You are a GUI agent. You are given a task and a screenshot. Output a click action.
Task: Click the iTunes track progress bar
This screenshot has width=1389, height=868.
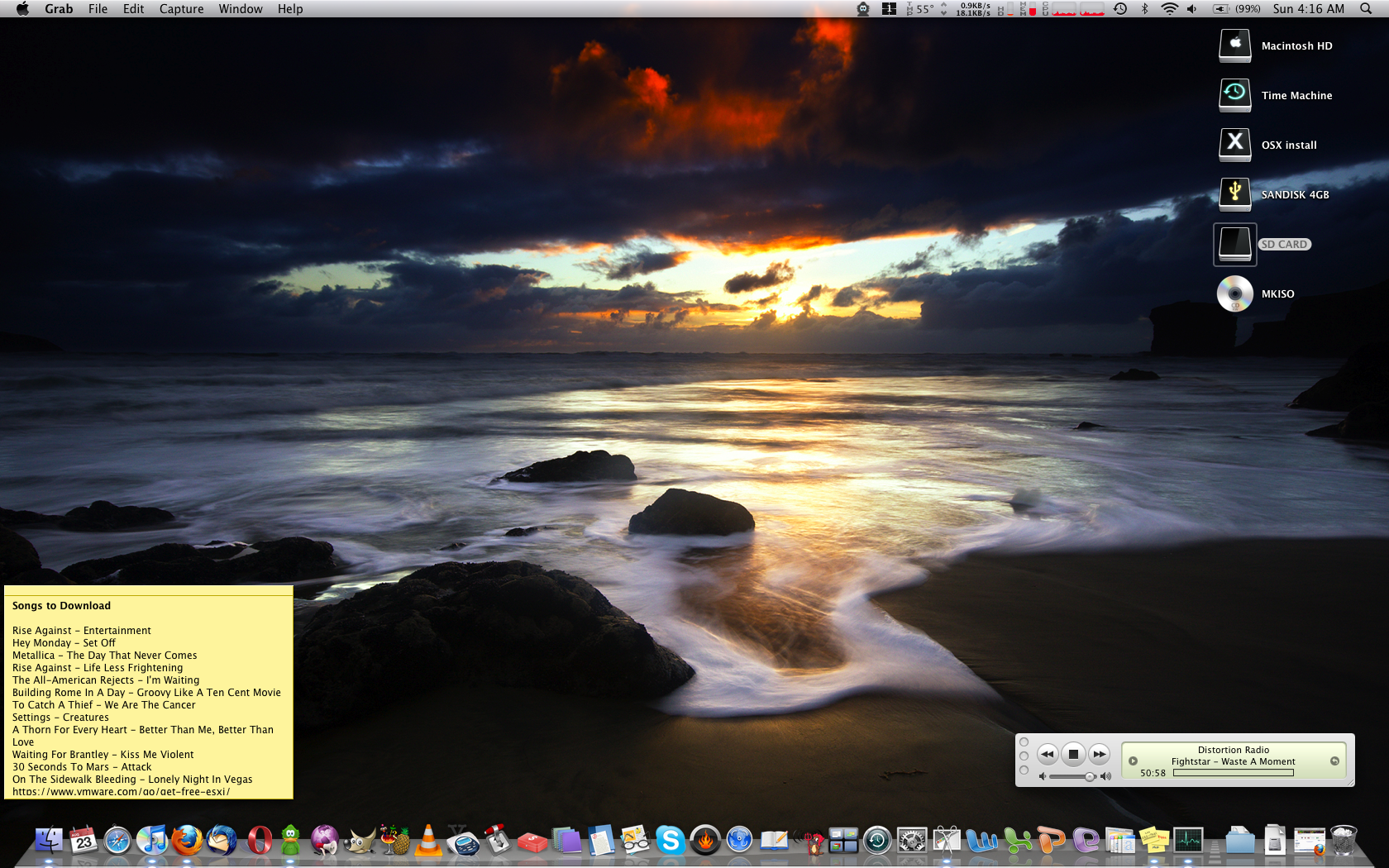point(1234,773)
